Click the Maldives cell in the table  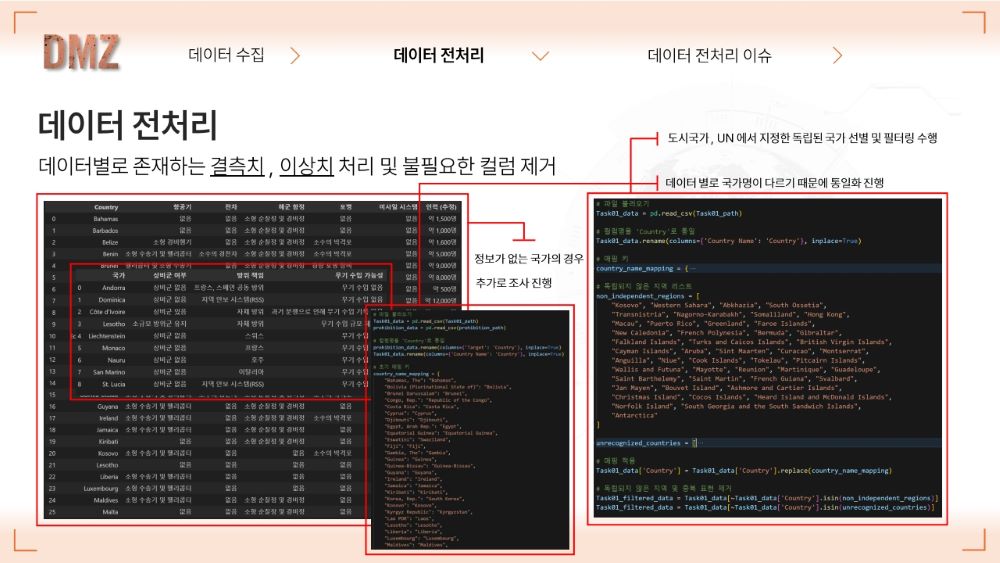click(106, 501)
